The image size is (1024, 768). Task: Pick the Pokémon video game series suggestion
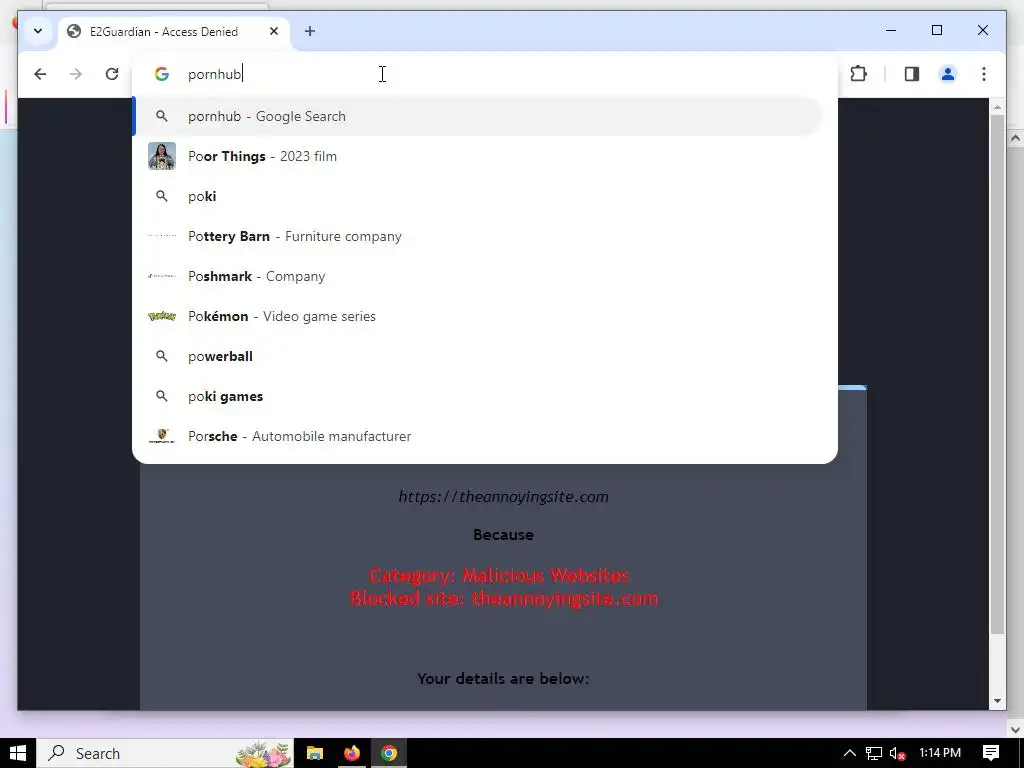tap(478, 316)
